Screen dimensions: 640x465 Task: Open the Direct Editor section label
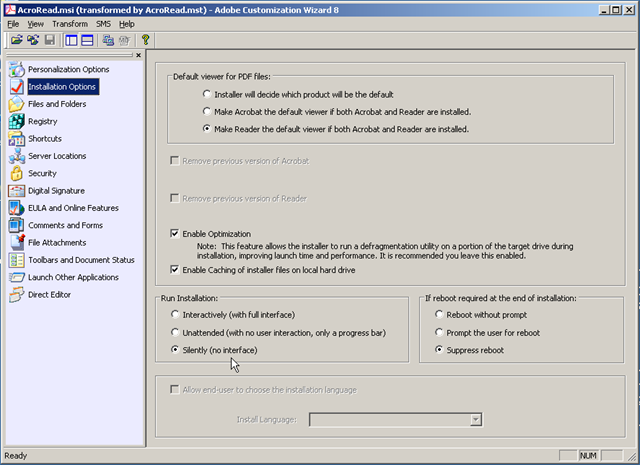(49, 295)
